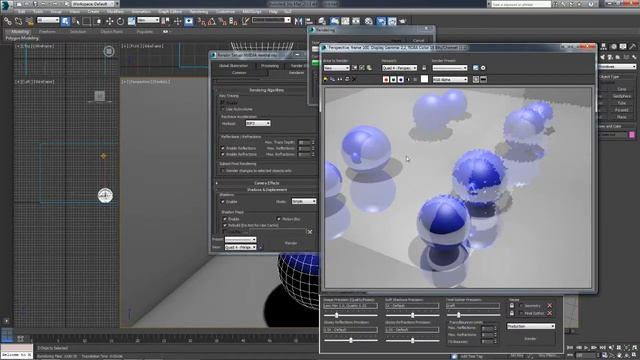Click the Image Precision slider handle
Screen dimensions: 640x360
pos(337,315)
